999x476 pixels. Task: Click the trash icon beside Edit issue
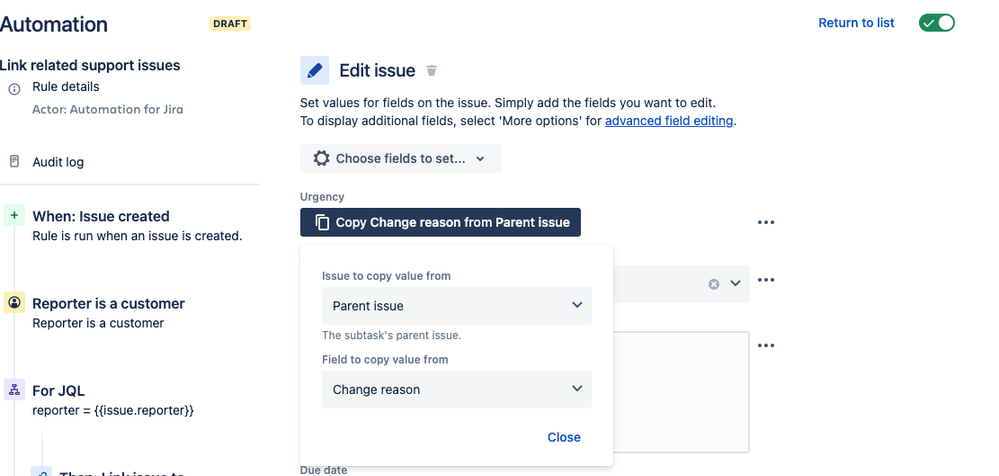432,71
